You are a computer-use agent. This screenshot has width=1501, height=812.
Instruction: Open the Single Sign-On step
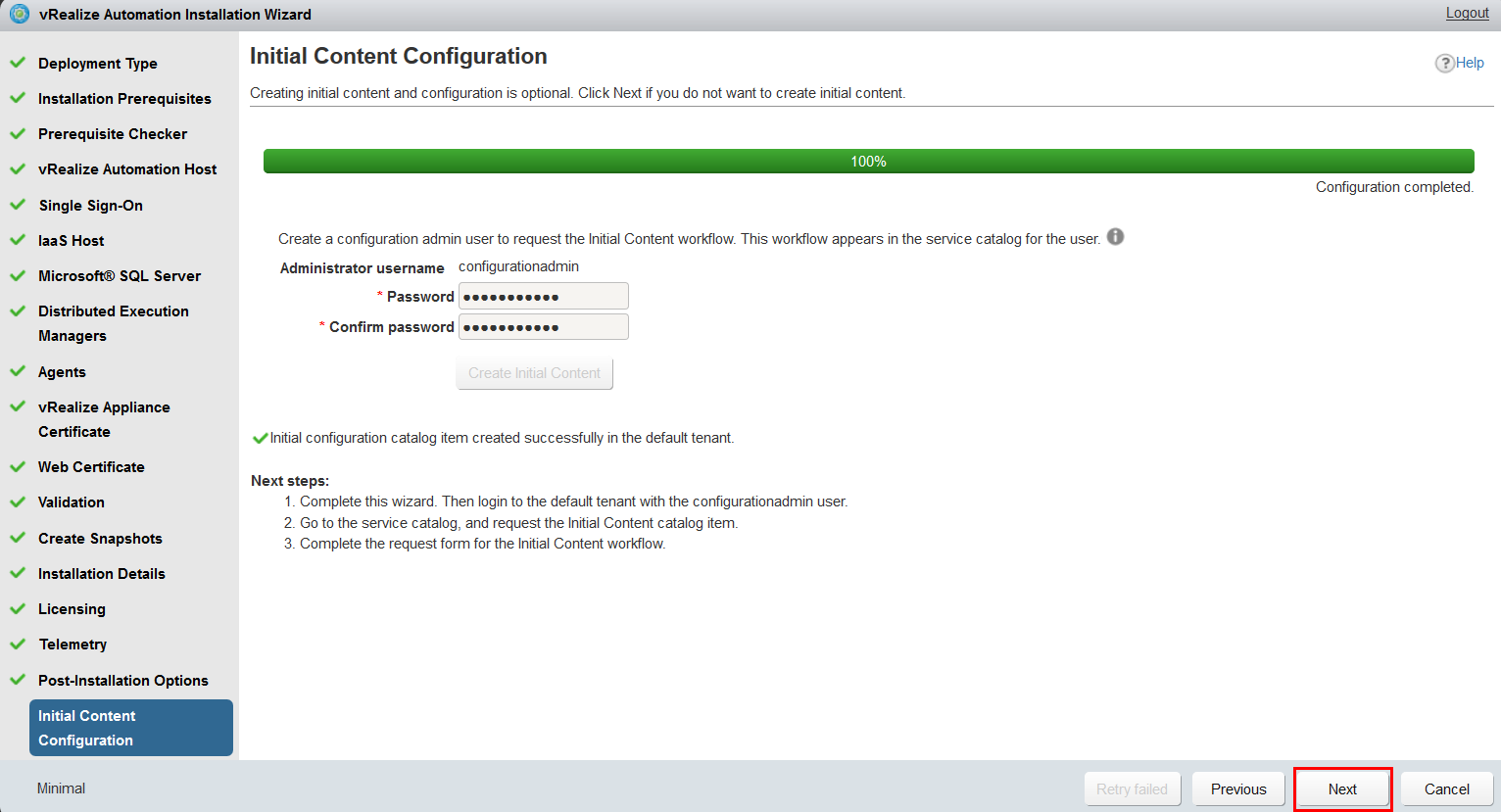[x=91, y=205]
